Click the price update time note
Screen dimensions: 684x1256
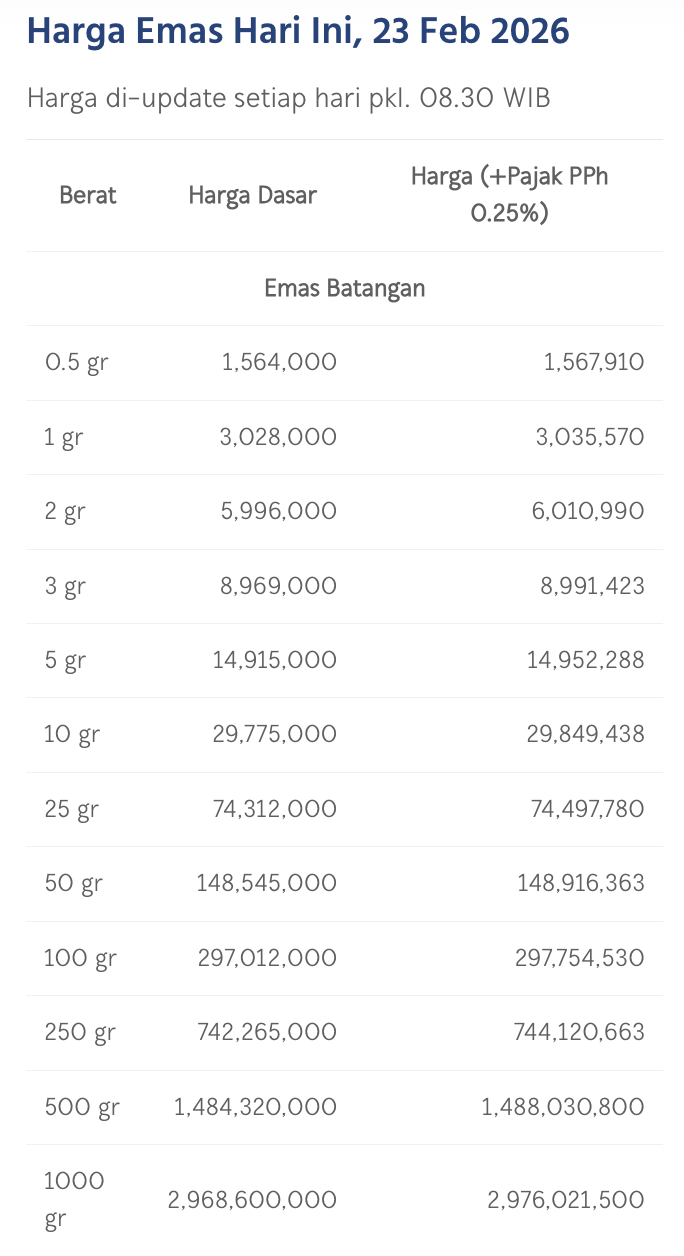tap(289, 98)
